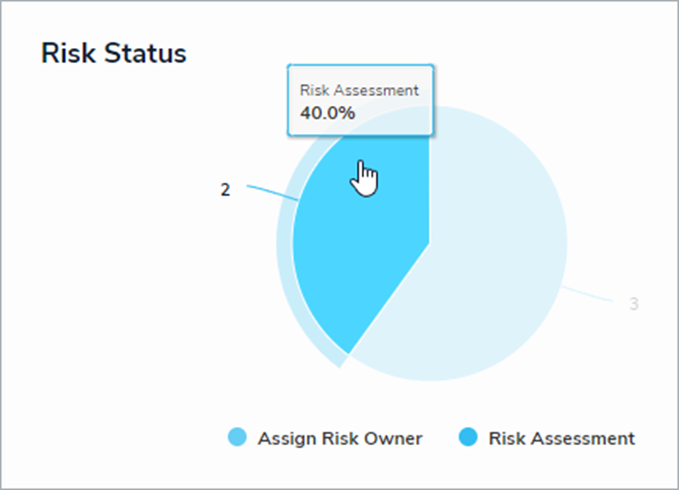Screen dimensions: 679x490
Task: Toggle the Risk Assessment legend label
Action: pos(562,438)
